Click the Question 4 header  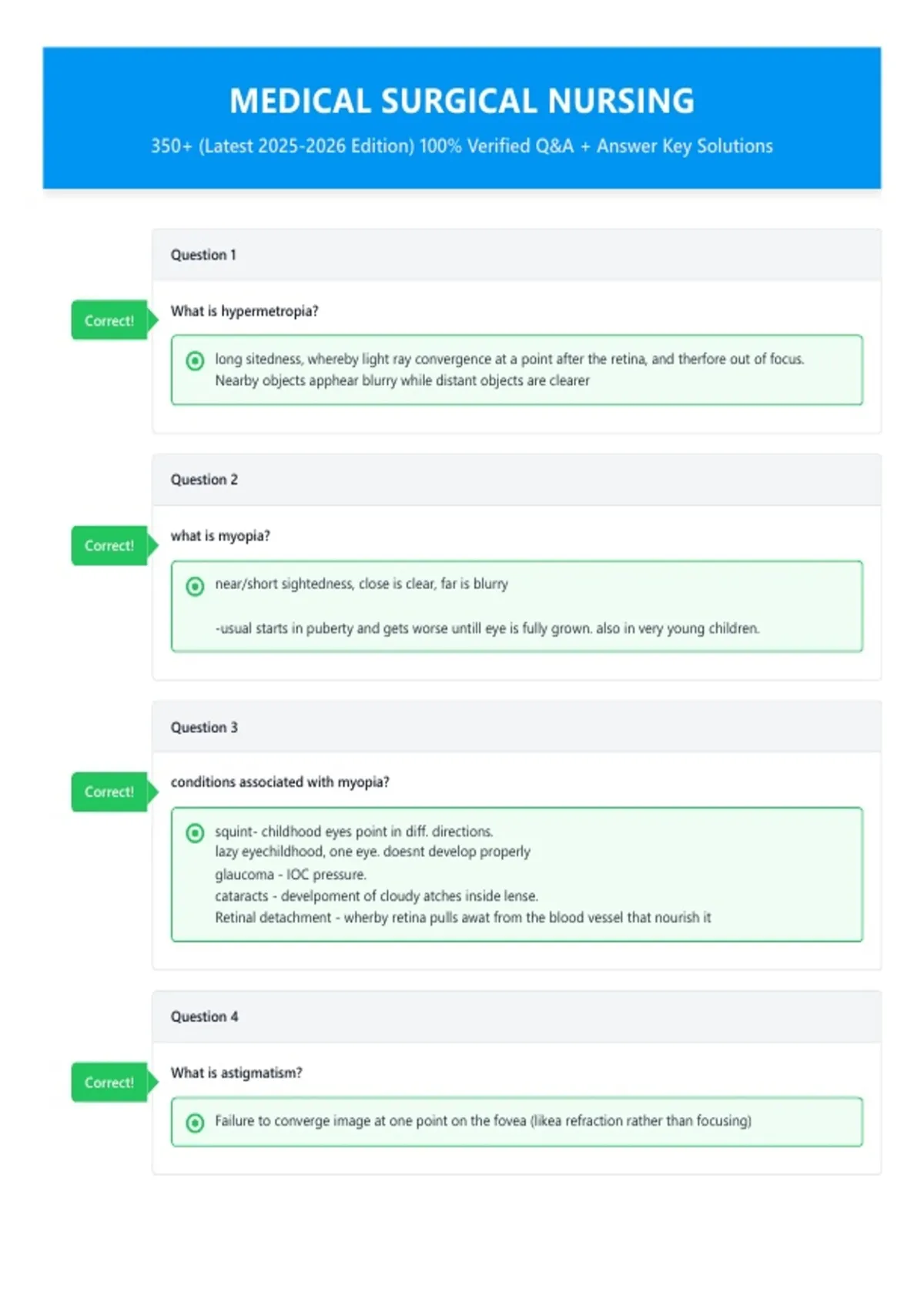coord(517,1016)
